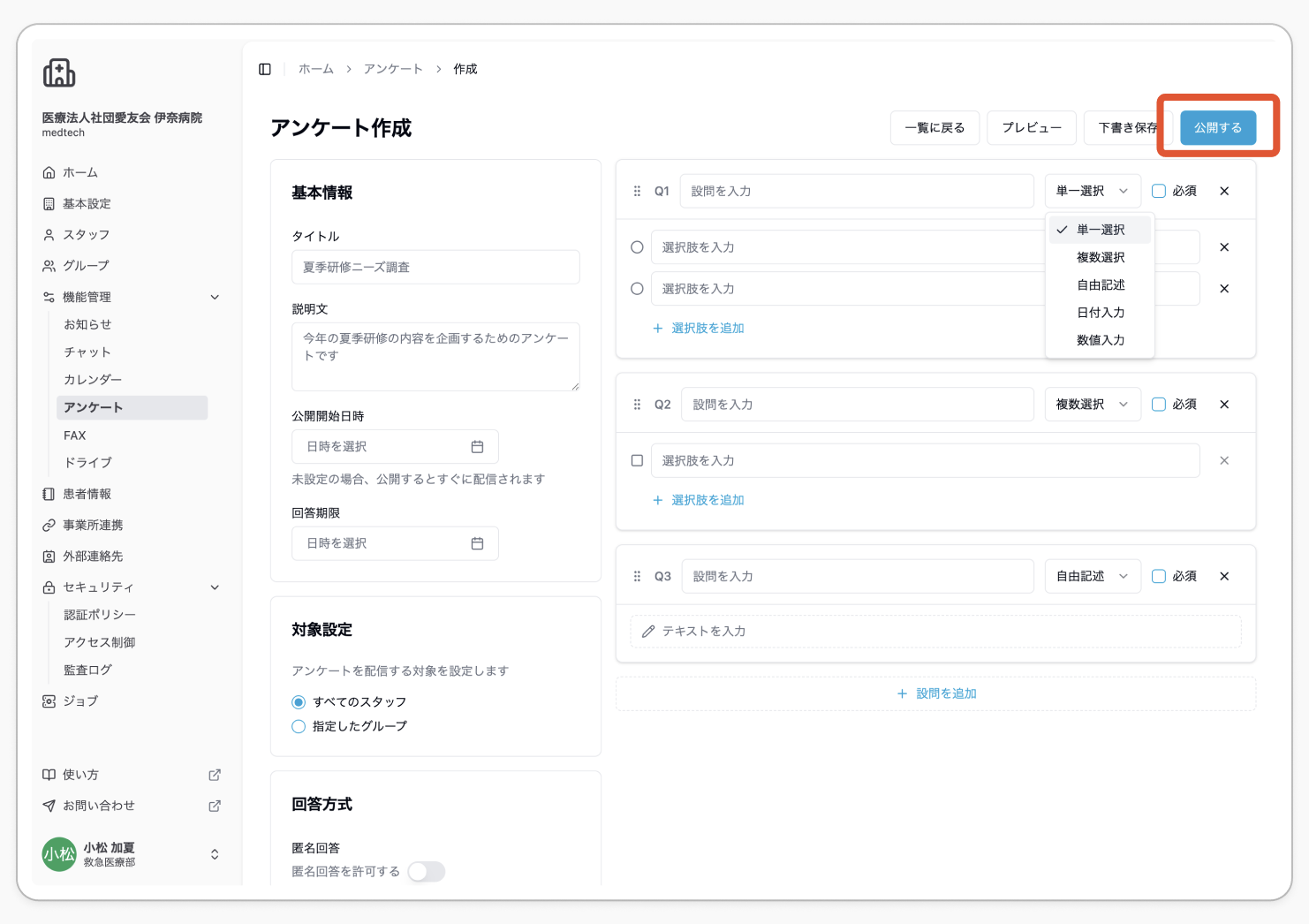Collapse the セキュリティ section chevron

[x=215, y=587]
